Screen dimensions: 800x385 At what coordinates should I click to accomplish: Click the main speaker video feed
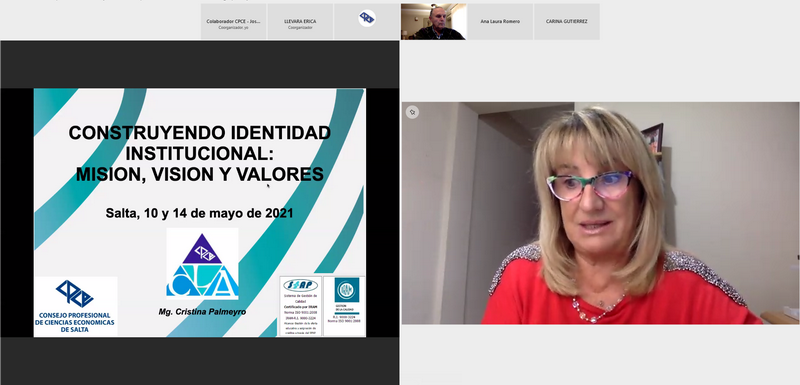click(x=601, y=213)
